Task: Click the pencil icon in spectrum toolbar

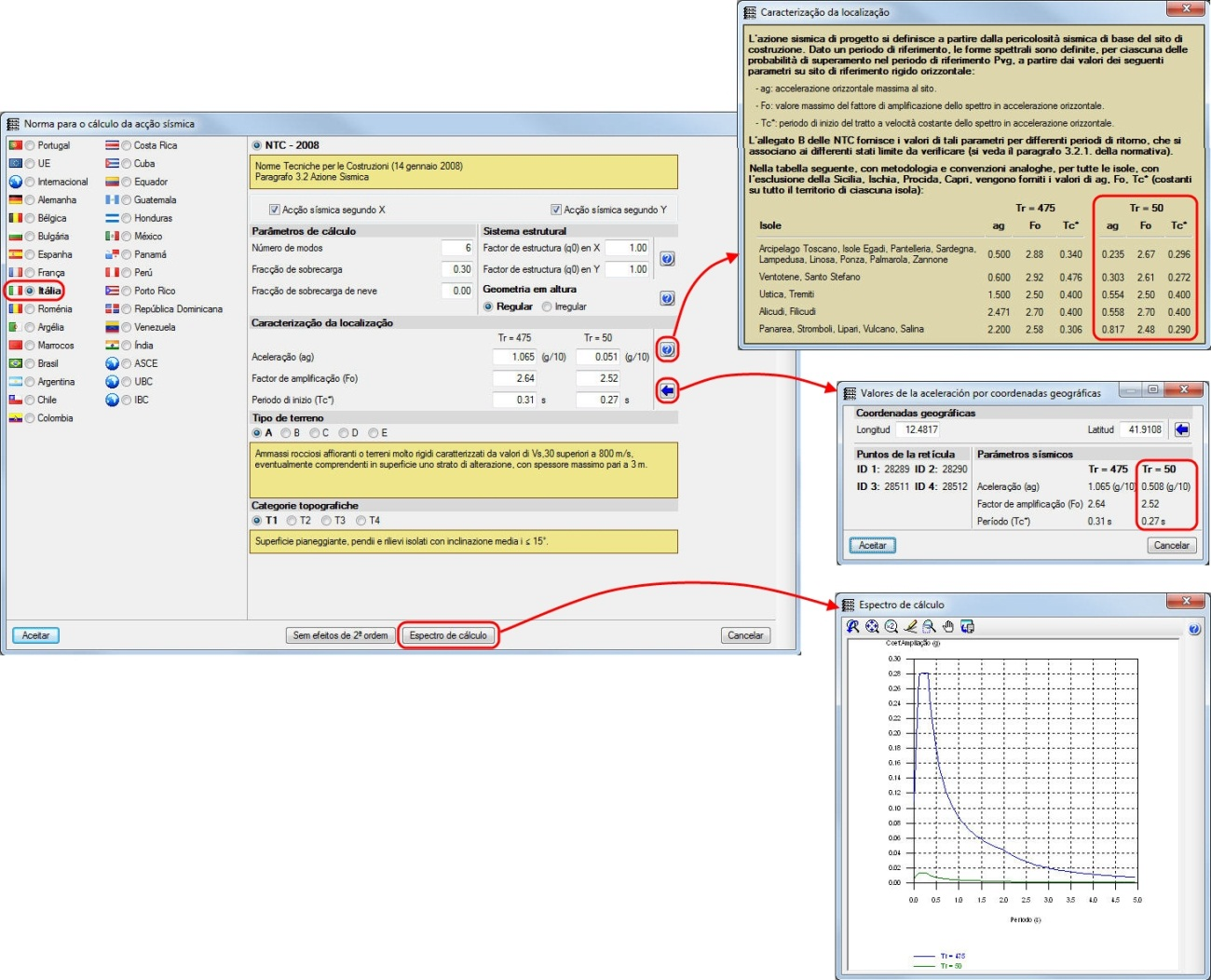Action: click(x=910, y=627)
